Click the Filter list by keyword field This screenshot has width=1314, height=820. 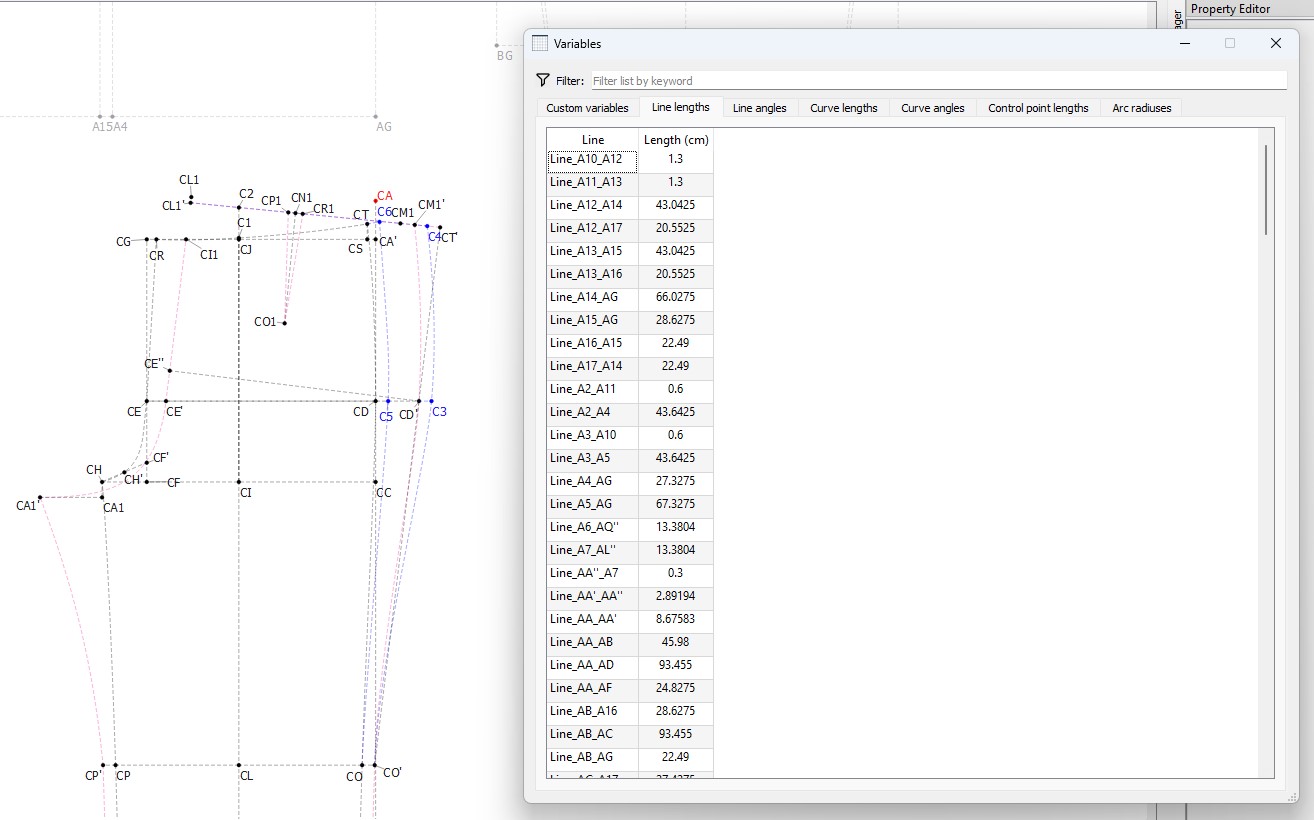(938, 81)
